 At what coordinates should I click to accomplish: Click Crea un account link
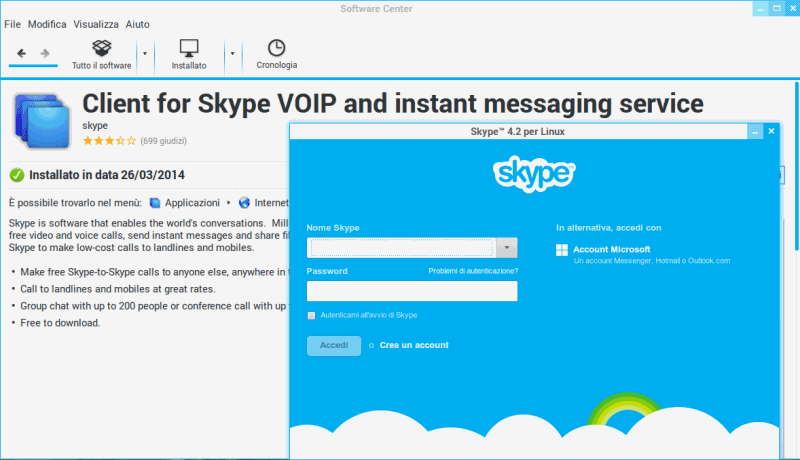point(414,345)
